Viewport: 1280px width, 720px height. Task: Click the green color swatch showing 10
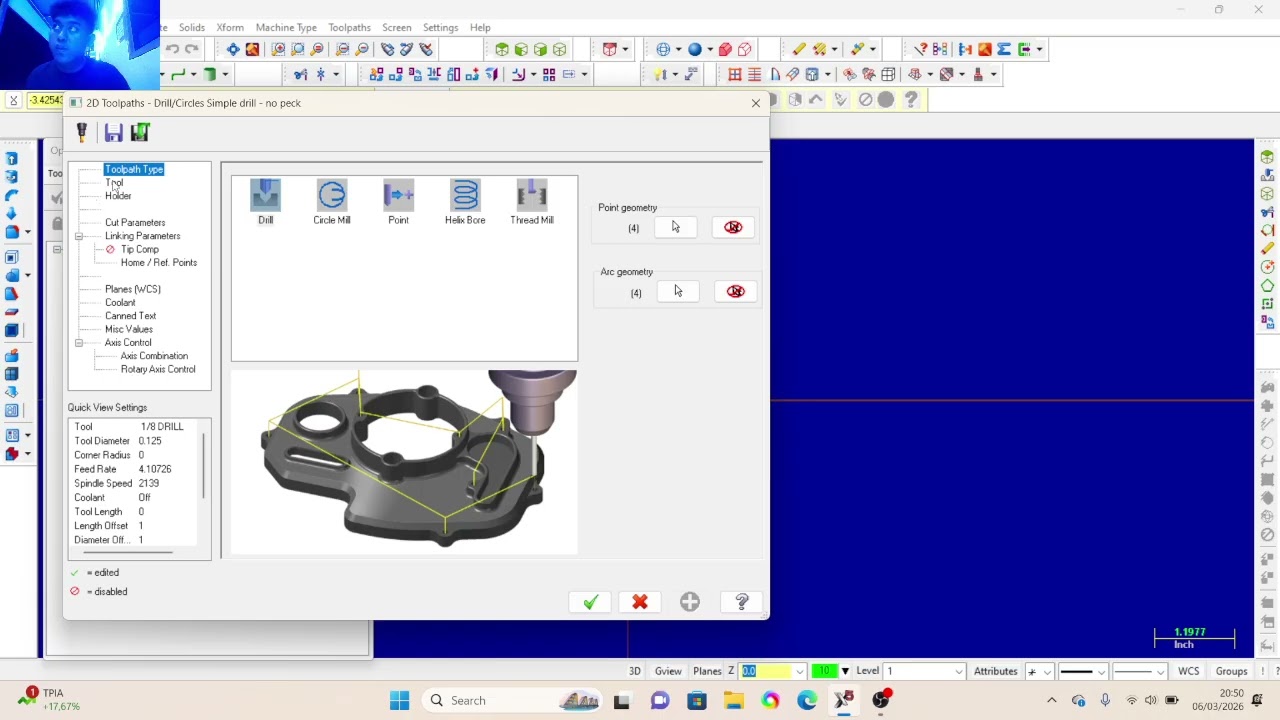pyautogui.click(x=823, y=671)
